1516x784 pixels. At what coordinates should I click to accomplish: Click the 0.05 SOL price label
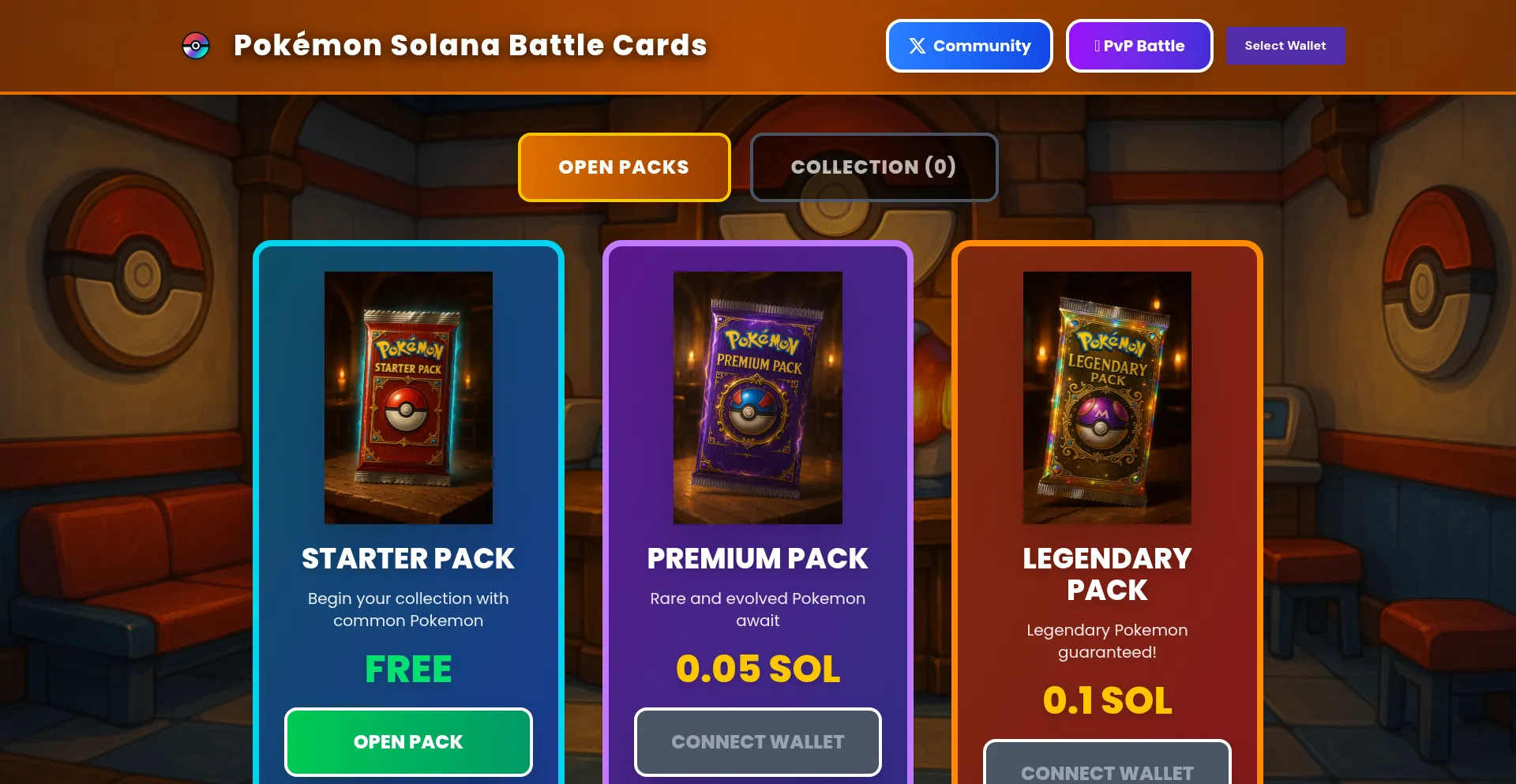tap(758, 670)
